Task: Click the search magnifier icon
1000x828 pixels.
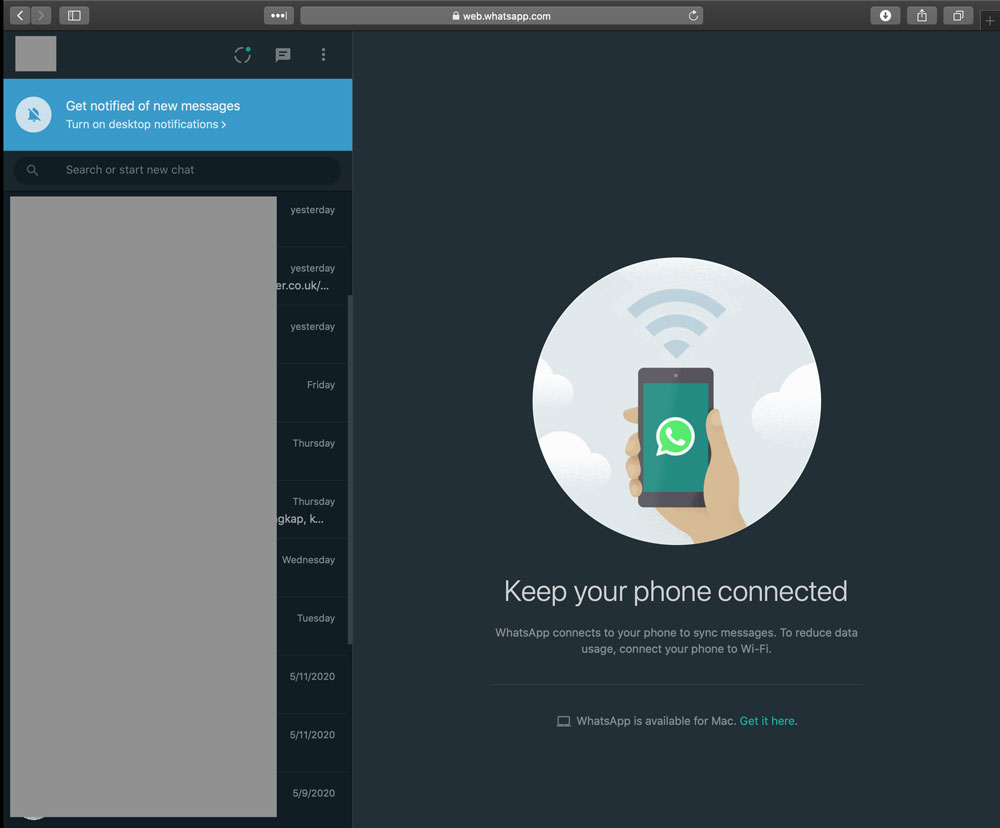Action: 33,170
